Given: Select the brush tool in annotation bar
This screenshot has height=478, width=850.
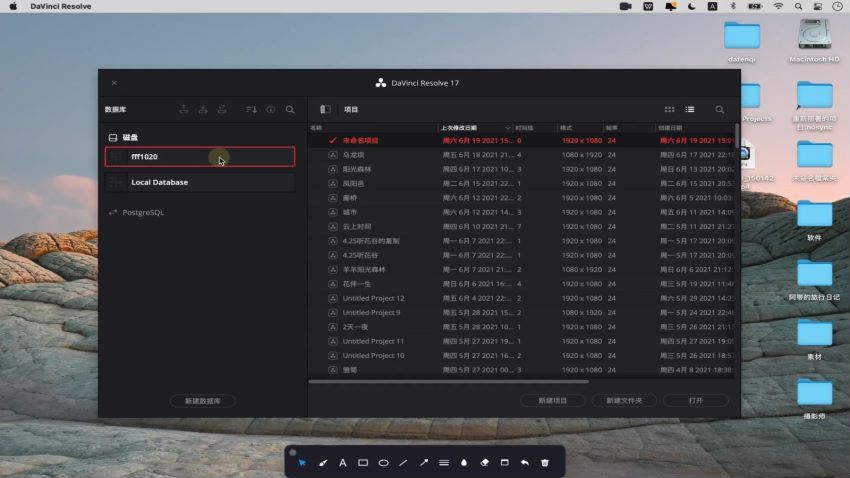Looking at the screenshot, I should pyautogui.click(x=322, y=463).
